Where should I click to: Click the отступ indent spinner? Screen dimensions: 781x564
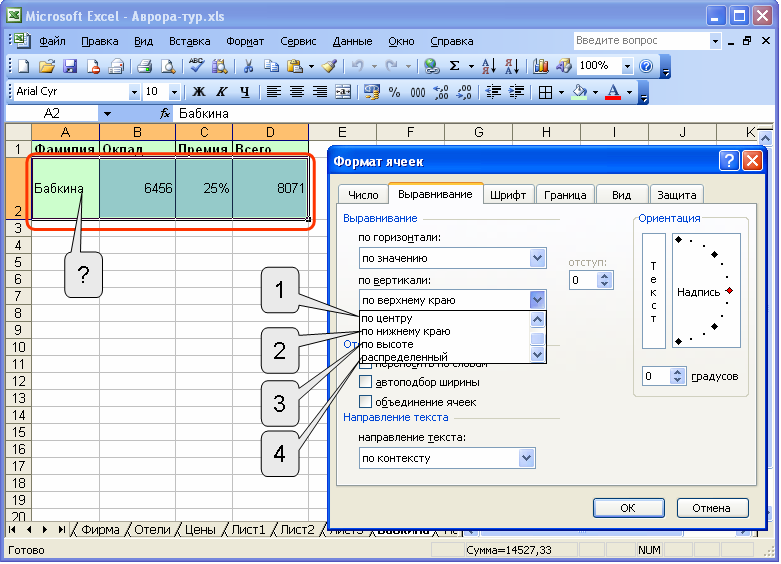604,280
